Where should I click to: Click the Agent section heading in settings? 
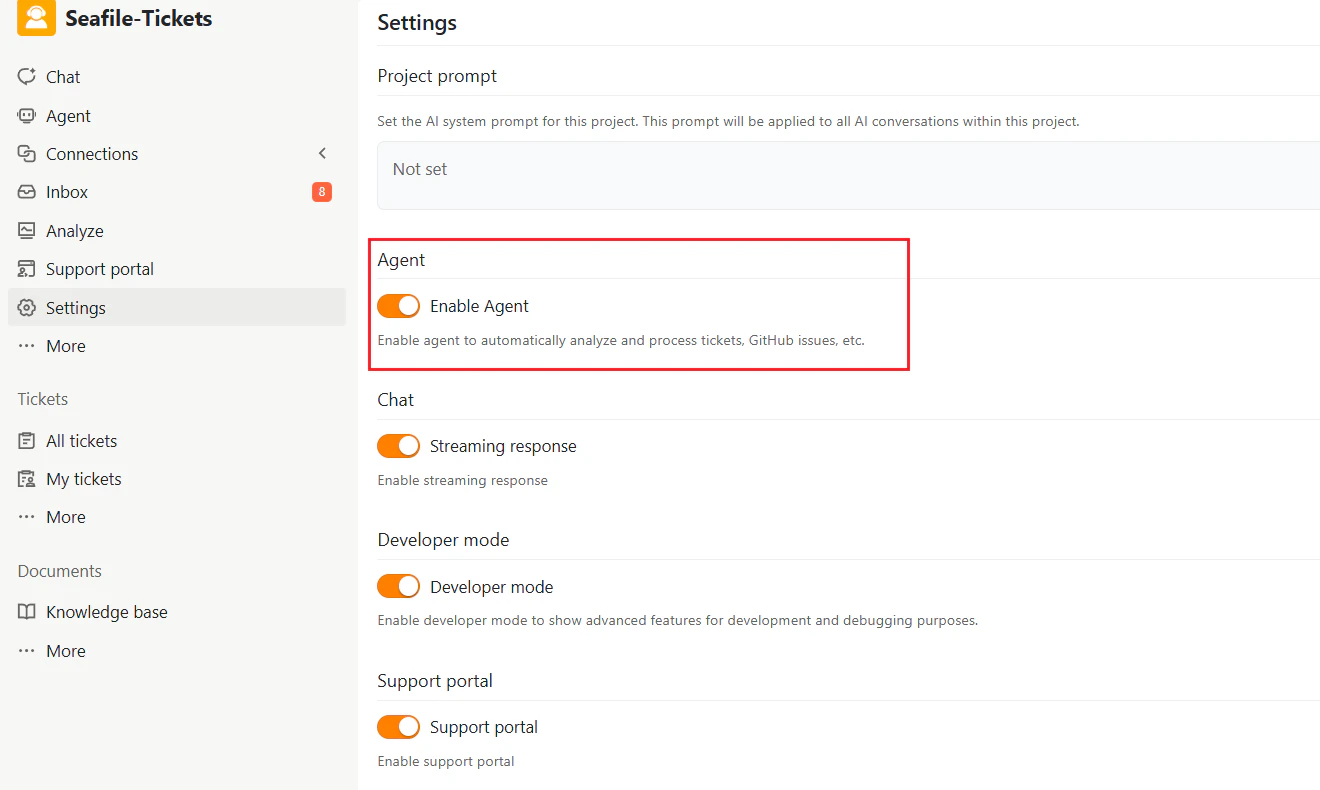[401, 260]
